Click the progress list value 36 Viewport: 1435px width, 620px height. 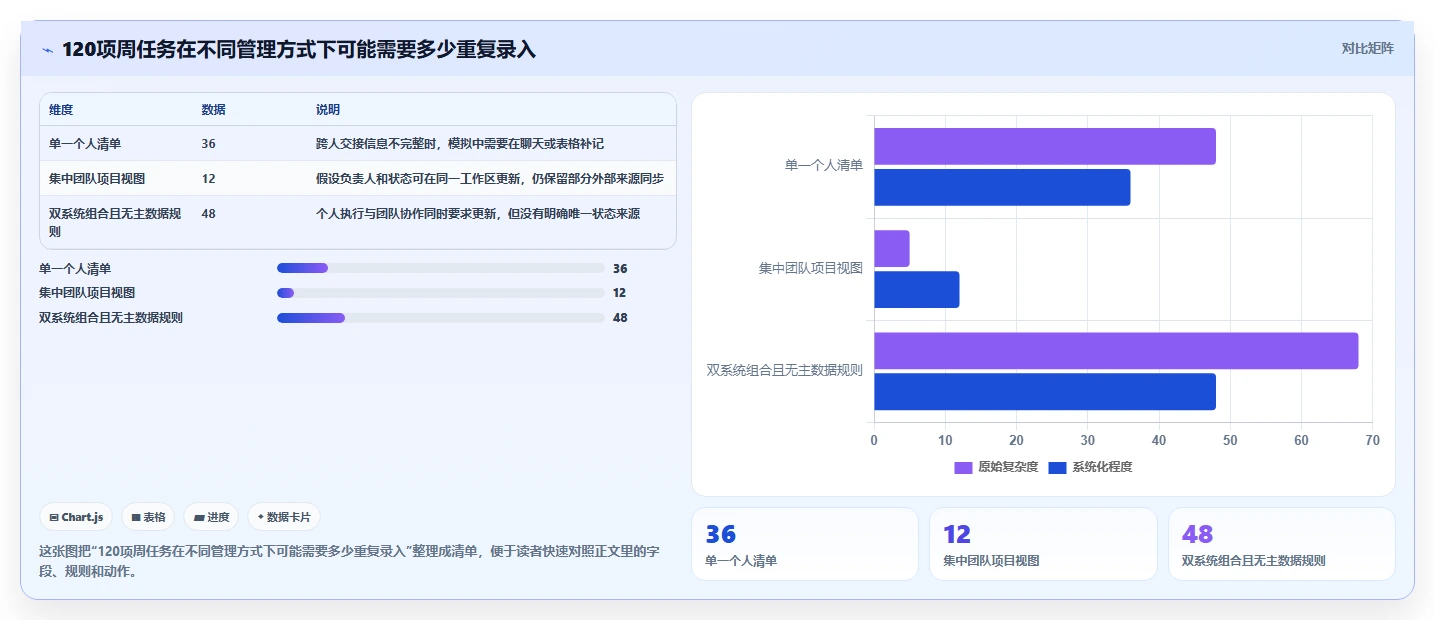(620, 268)
